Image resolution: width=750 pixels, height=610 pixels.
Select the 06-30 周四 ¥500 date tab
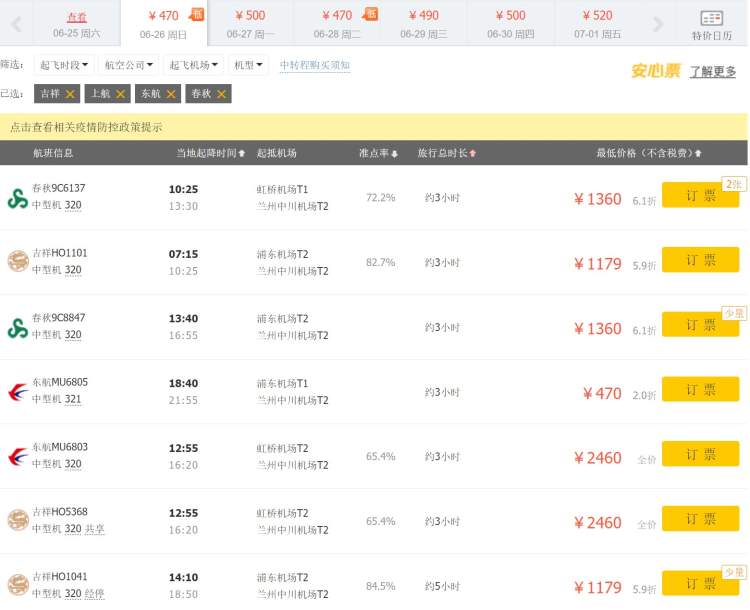point(510,24)
